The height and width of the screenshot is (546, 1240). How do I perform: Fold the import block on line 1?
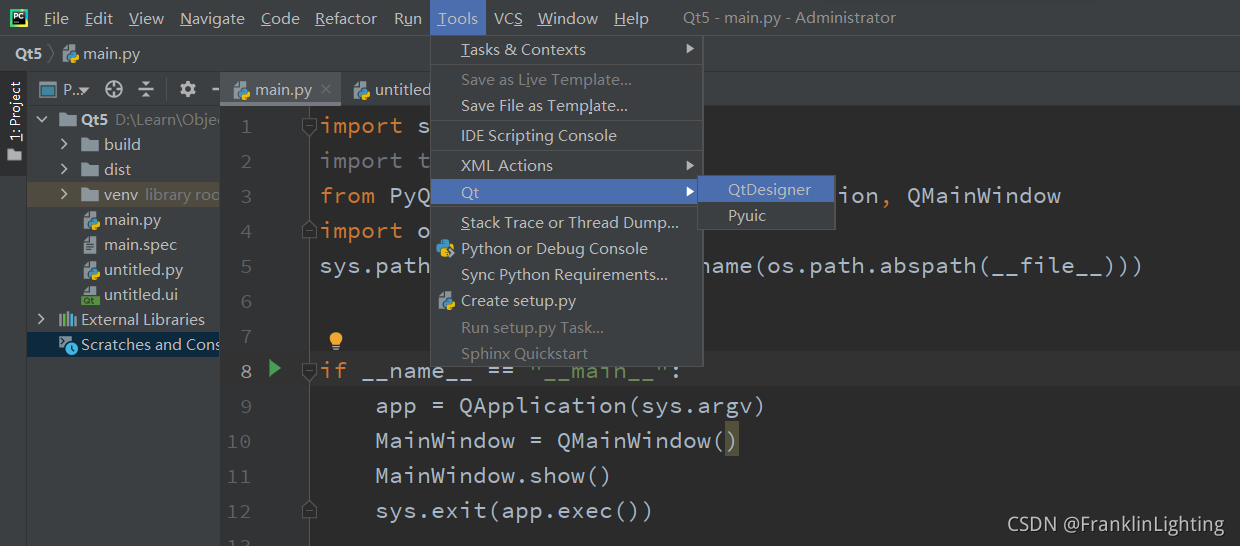[309, 126]
